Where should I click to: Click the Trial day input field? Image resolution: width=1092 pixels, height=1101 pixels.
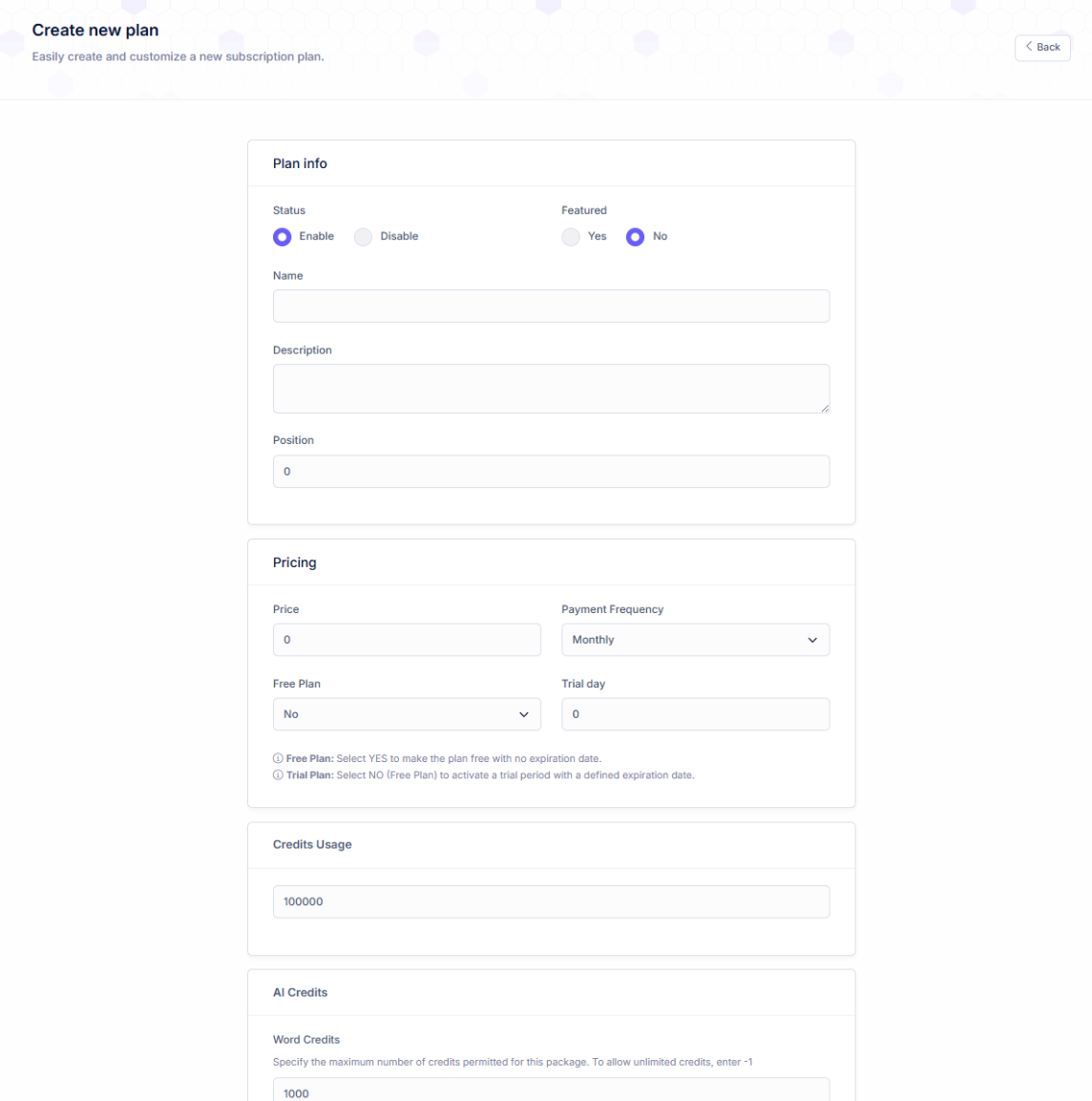[695, 714]
